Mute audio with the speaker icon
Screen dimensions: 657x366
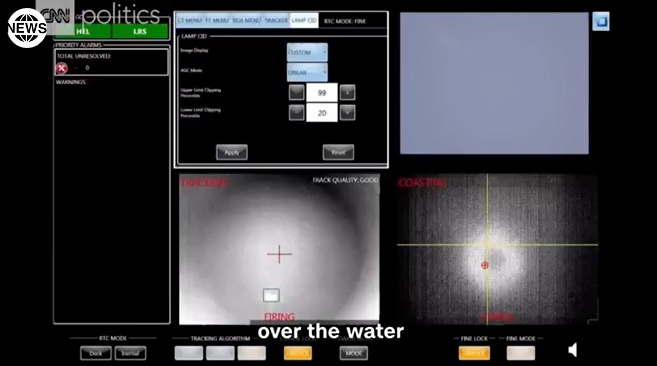[573, 350]
